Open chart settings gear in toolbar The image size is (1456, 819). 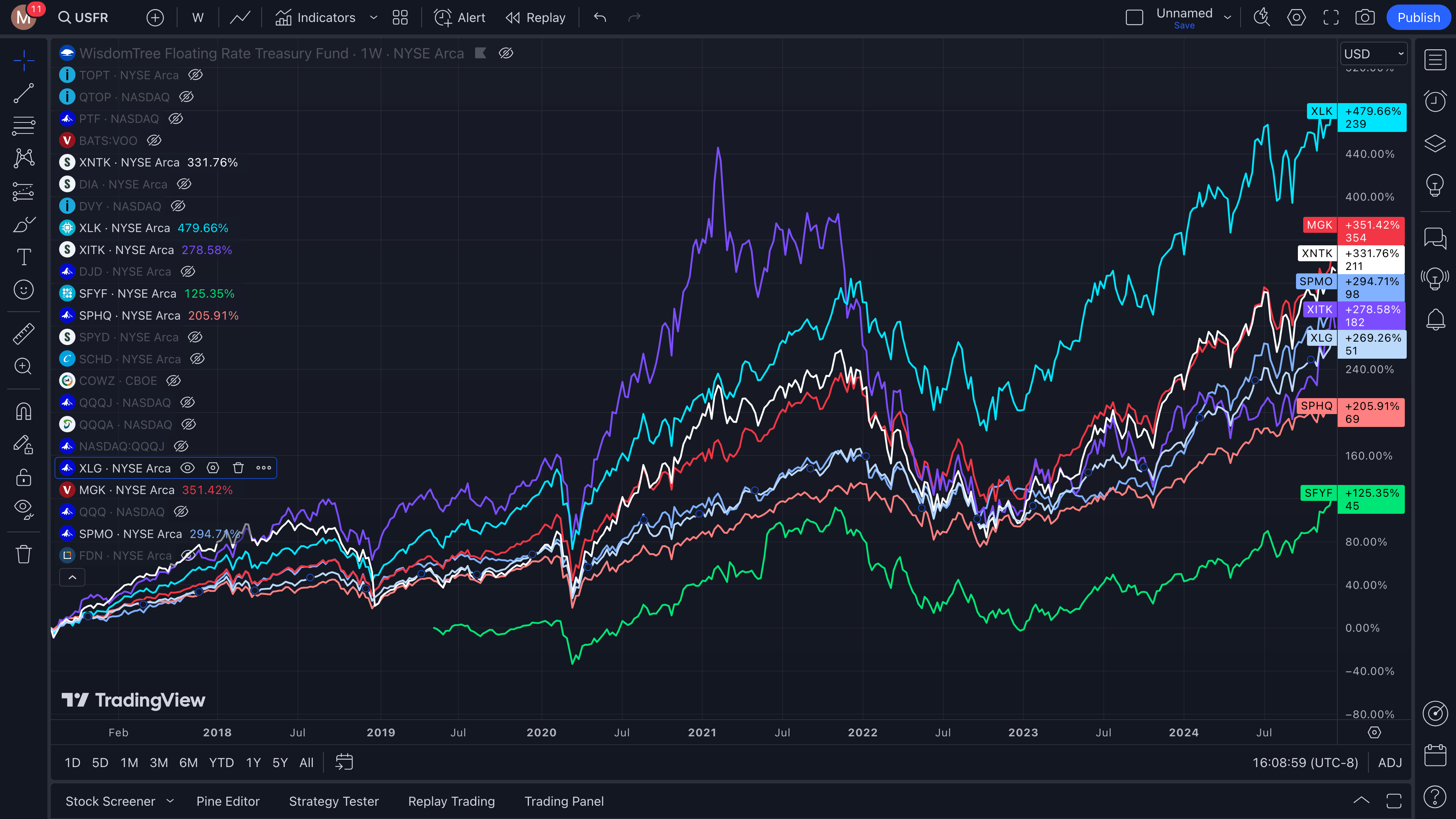(x=1297, y=17)
